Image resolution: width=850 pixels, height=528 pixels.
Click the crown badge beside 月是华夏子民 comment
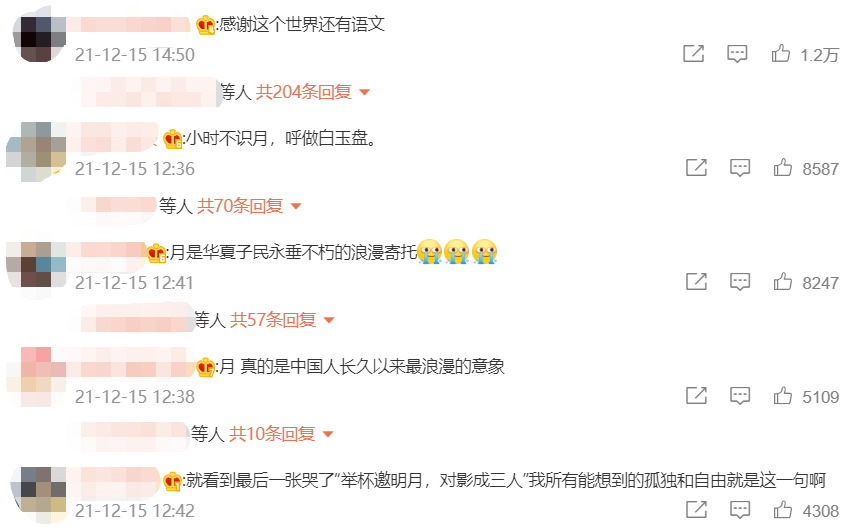point(157,253)
